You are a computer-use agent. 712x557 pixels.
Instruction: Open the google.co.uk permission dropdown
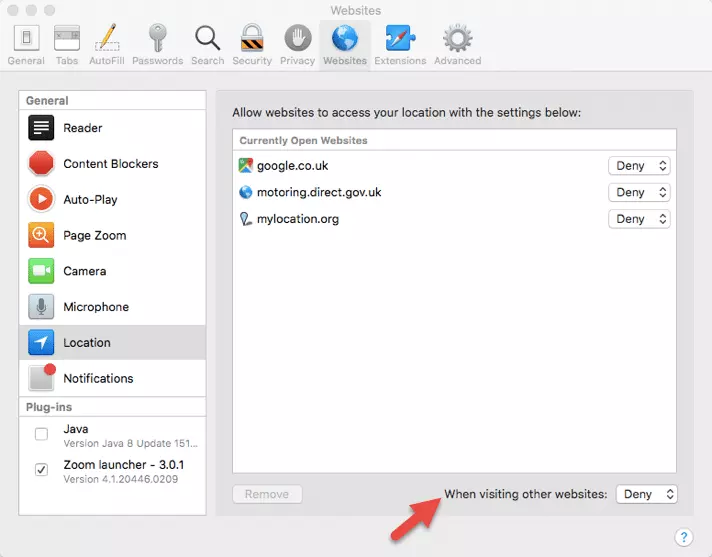coord(639,166)
